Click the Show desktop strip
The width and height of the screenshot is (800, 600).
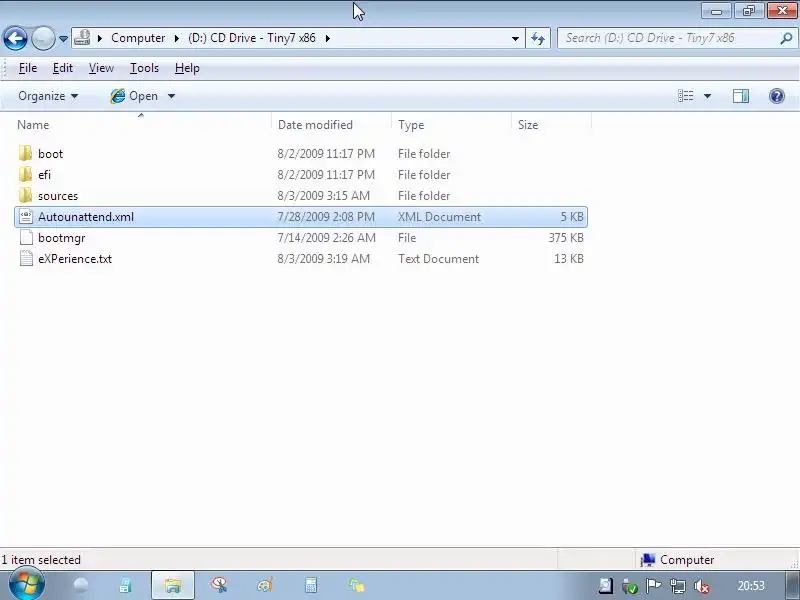click(x=792, y=585)
